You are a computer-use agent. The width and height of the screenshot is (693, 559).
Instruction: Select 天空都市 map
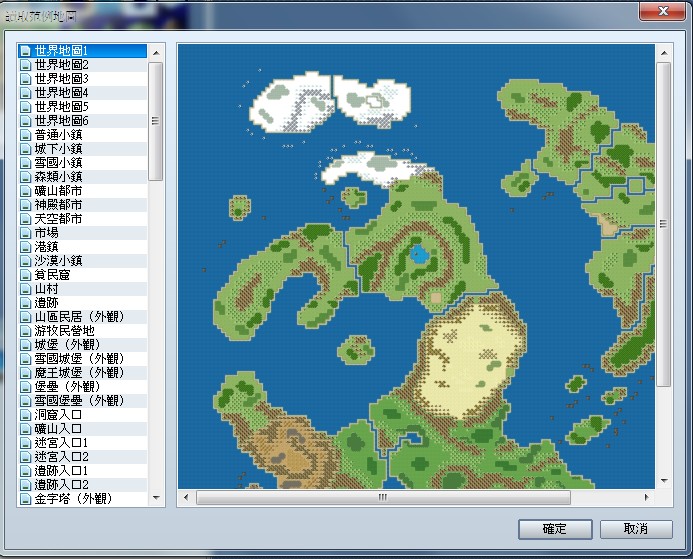(x=83, y=219)
